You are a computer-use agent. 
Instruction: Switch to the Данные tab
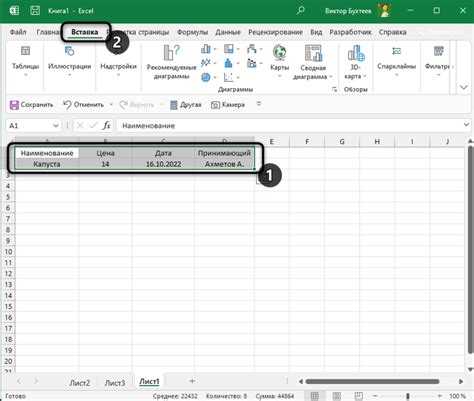[228, 32]
